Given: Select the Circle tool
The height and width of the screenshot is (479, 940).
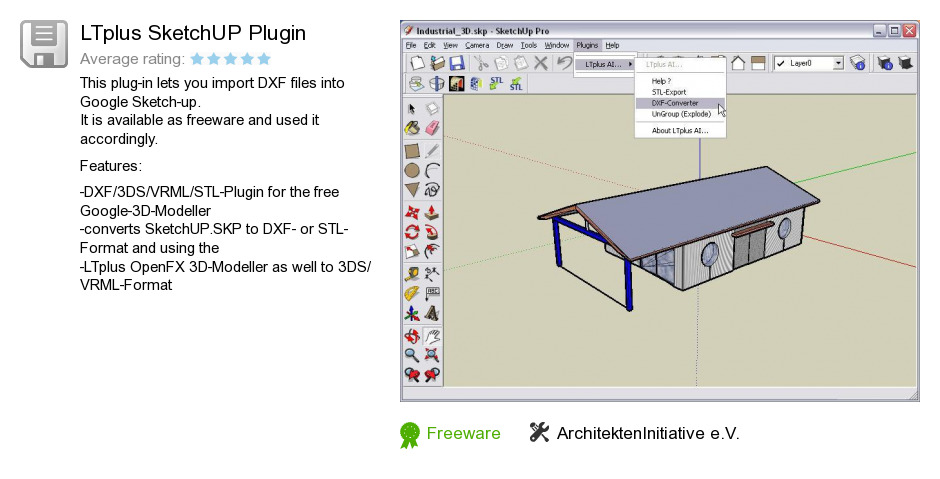Looking at the screenshot, I should (x=412, y=171).
